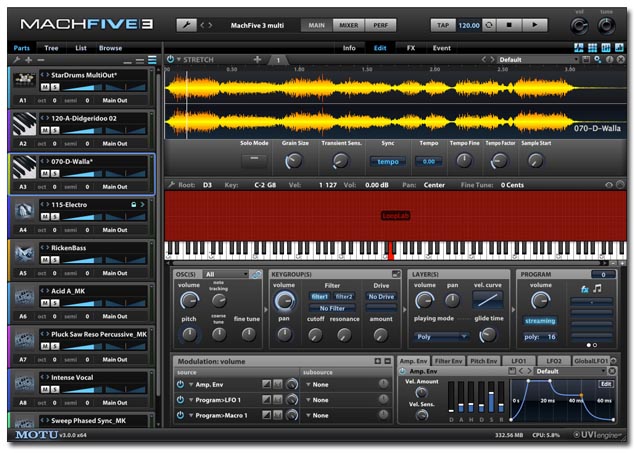Viewport: 634px width, 454px height.
Task: Toggle the Program>Macro 1 modulation power button
Action: pos(180,415)
